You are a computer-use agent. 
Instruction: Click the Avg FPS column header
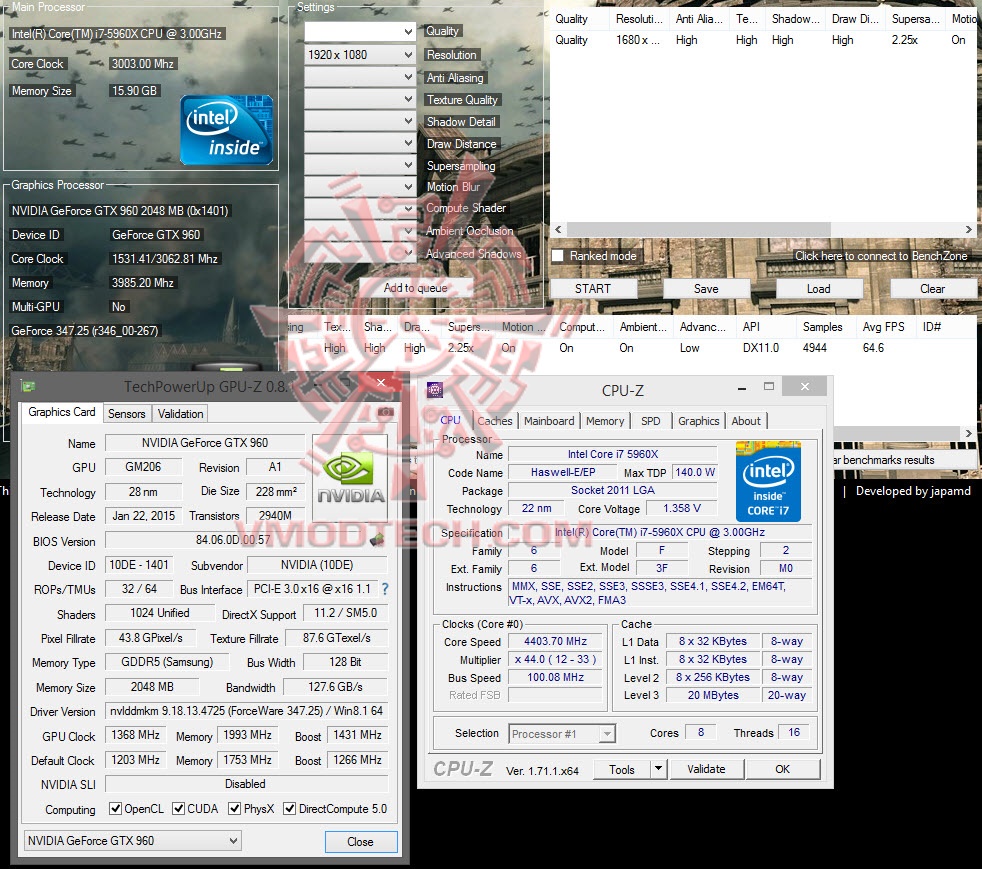(884, 327)
